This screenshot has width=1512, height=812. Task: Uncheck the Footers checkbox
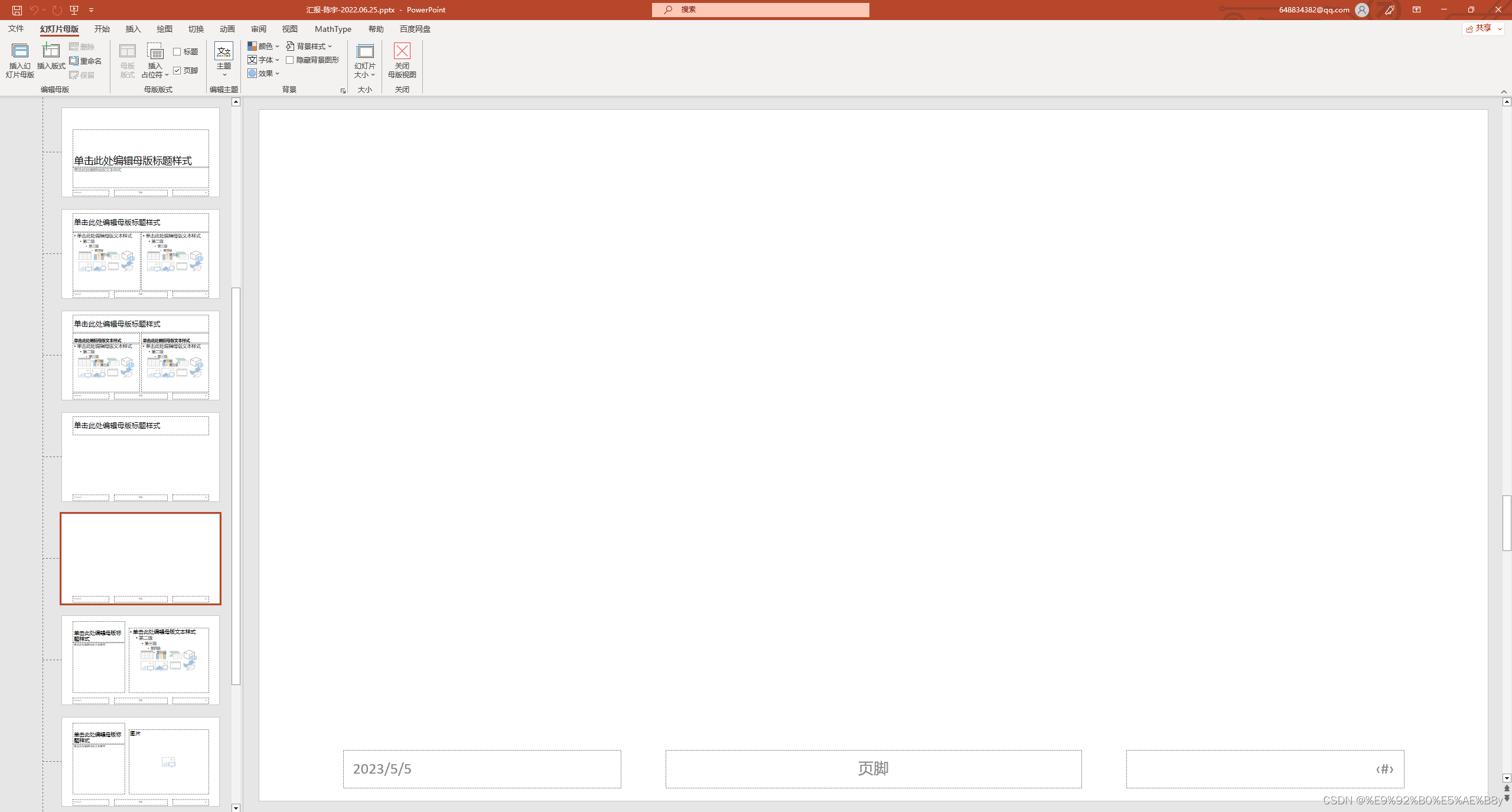point(177,71)
